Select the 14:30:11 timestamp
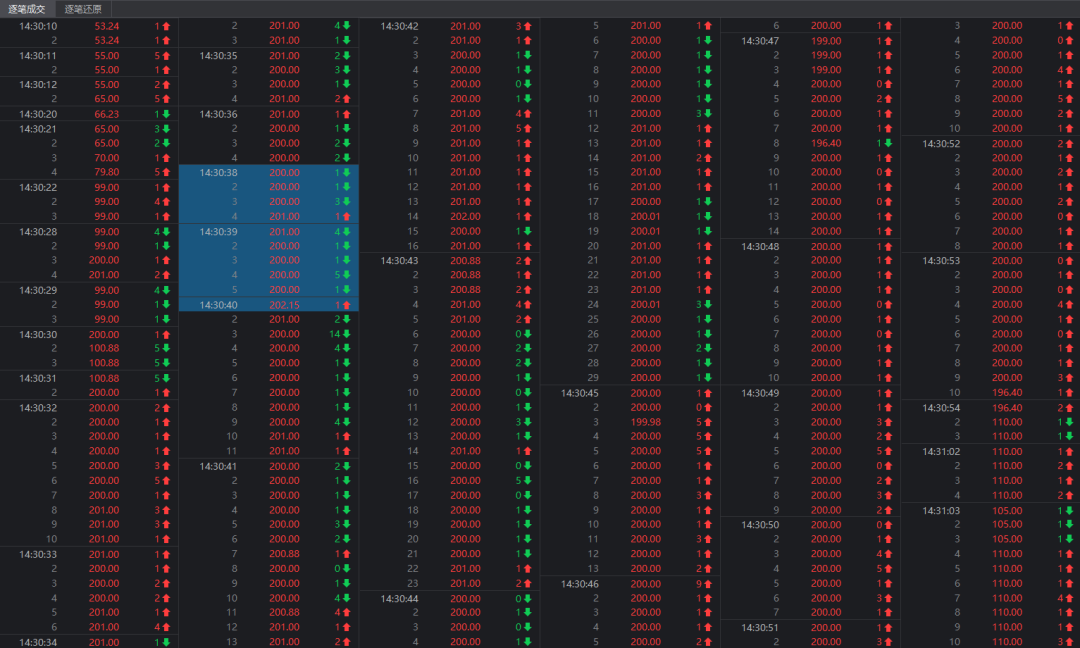The image size is (1080, 648). 38,56
